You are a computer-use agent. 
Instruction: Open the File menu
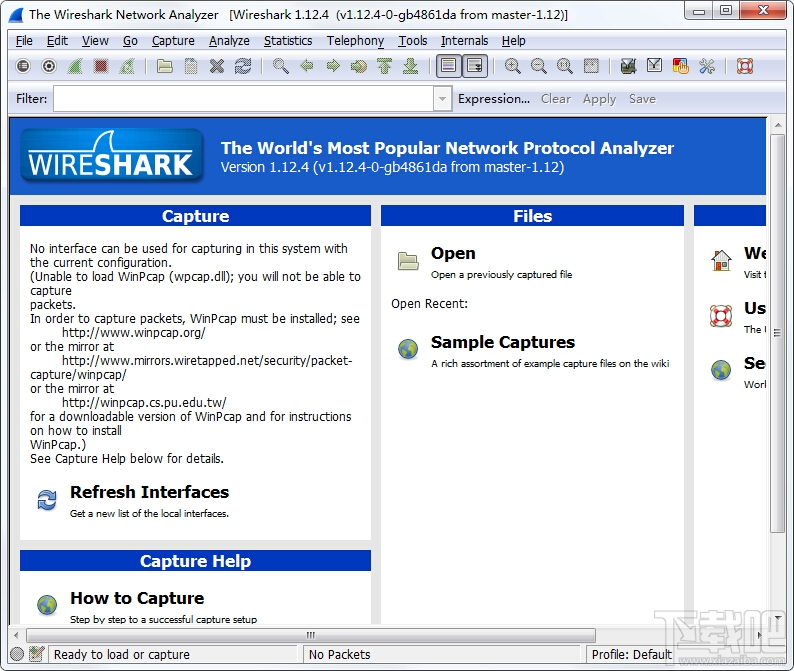24,41
